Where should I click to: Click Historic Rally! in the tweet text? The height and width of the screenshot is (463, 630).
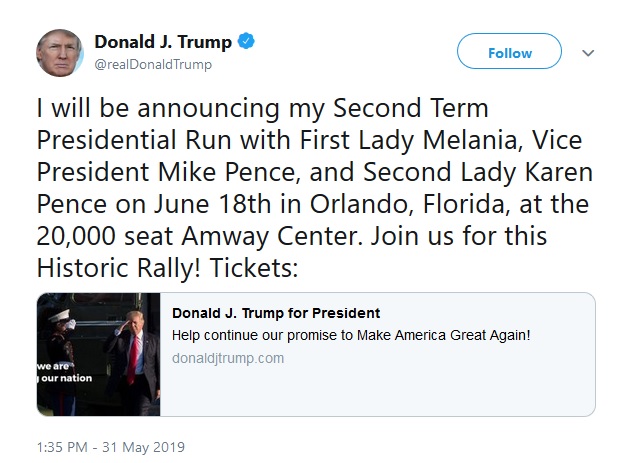pyautogui.click(x=119, y=268)
